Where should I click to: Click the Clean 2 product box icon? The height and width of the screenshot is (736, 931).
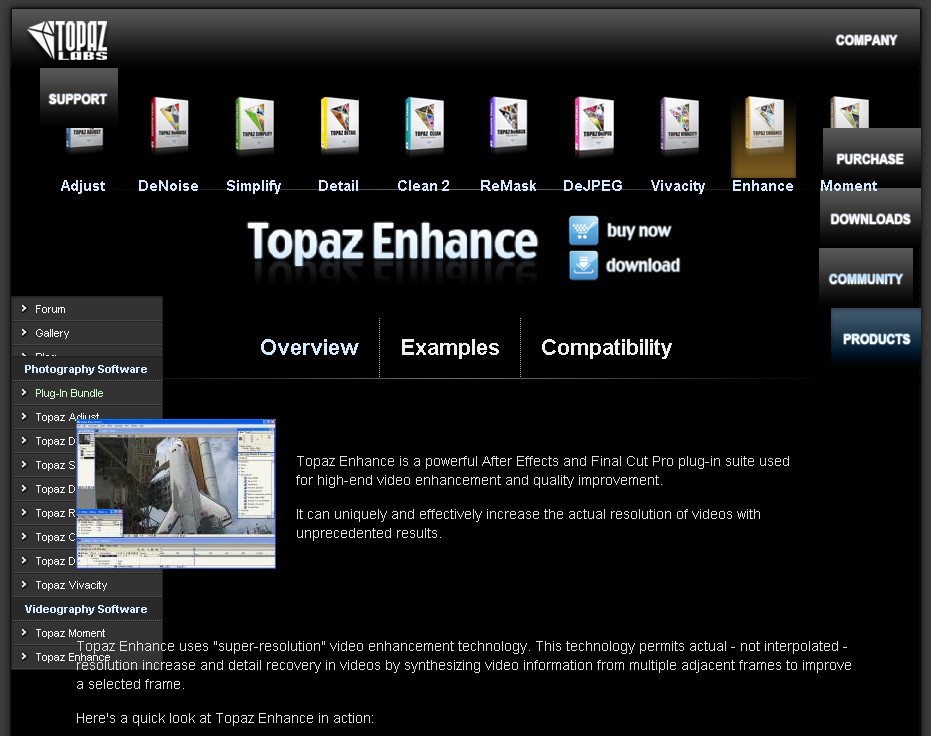424,126
